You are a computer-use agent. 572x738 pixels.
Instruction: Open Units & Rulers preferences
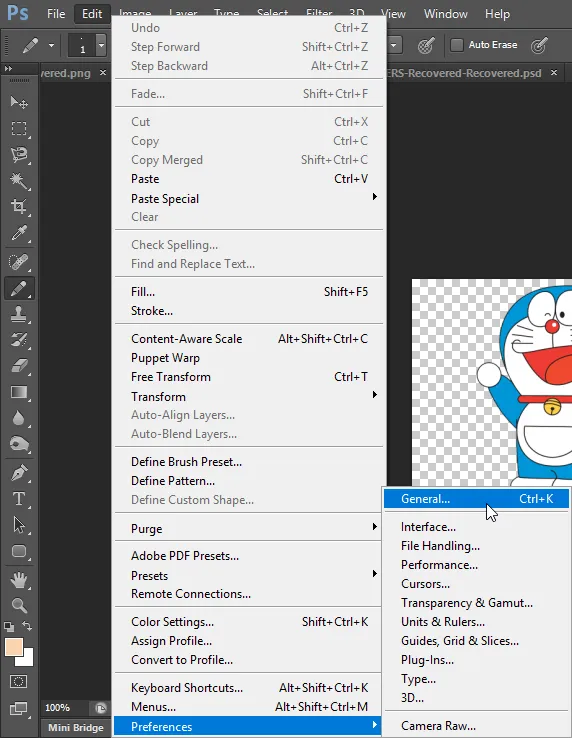click(476, 622)
